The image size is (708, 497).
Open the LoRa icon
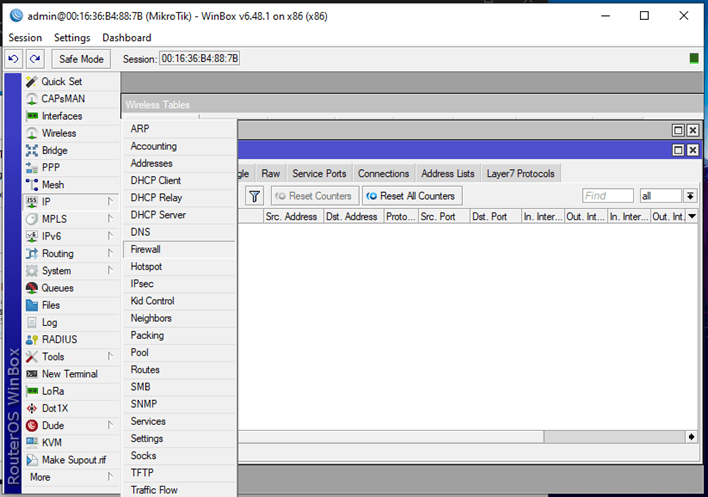pyautogui.click(x=32, y=391)
